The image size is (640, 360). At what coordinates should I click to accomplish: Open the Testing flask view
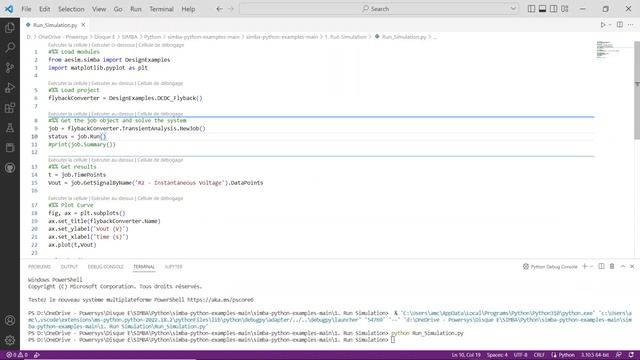click(10, 128)
